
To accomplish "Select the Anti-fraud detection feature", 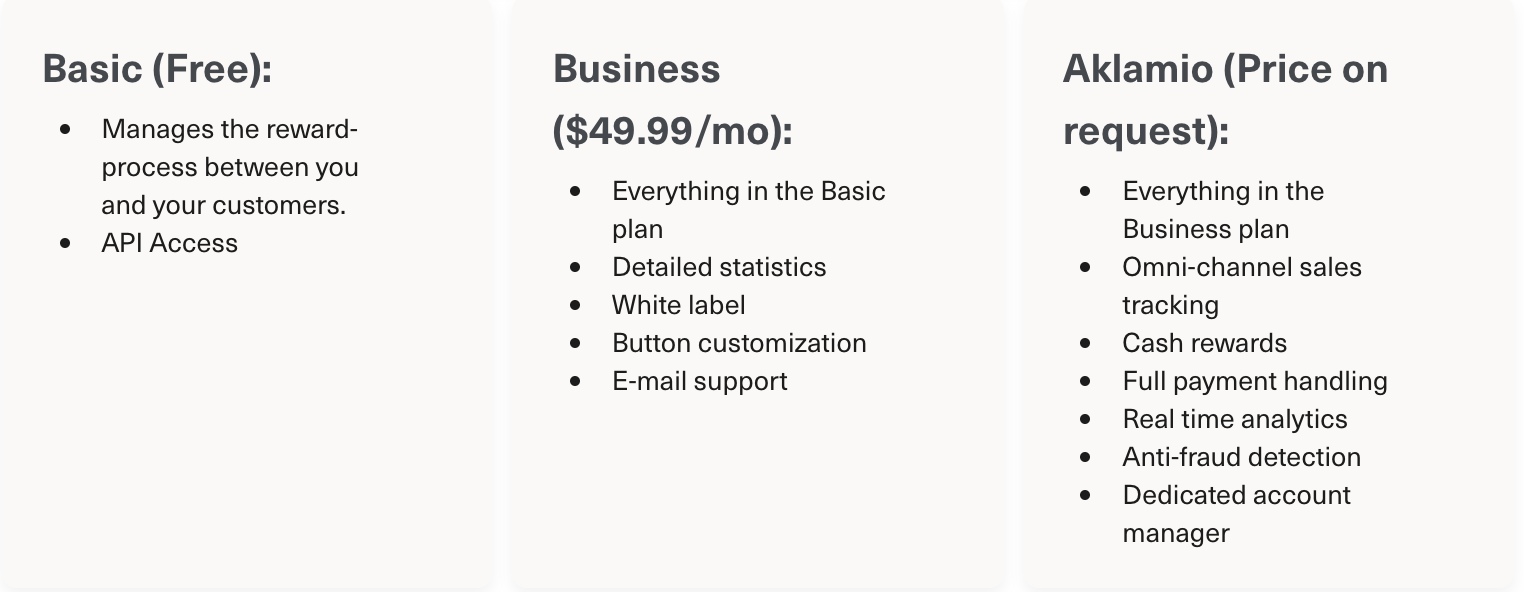I will point(1241,457).
